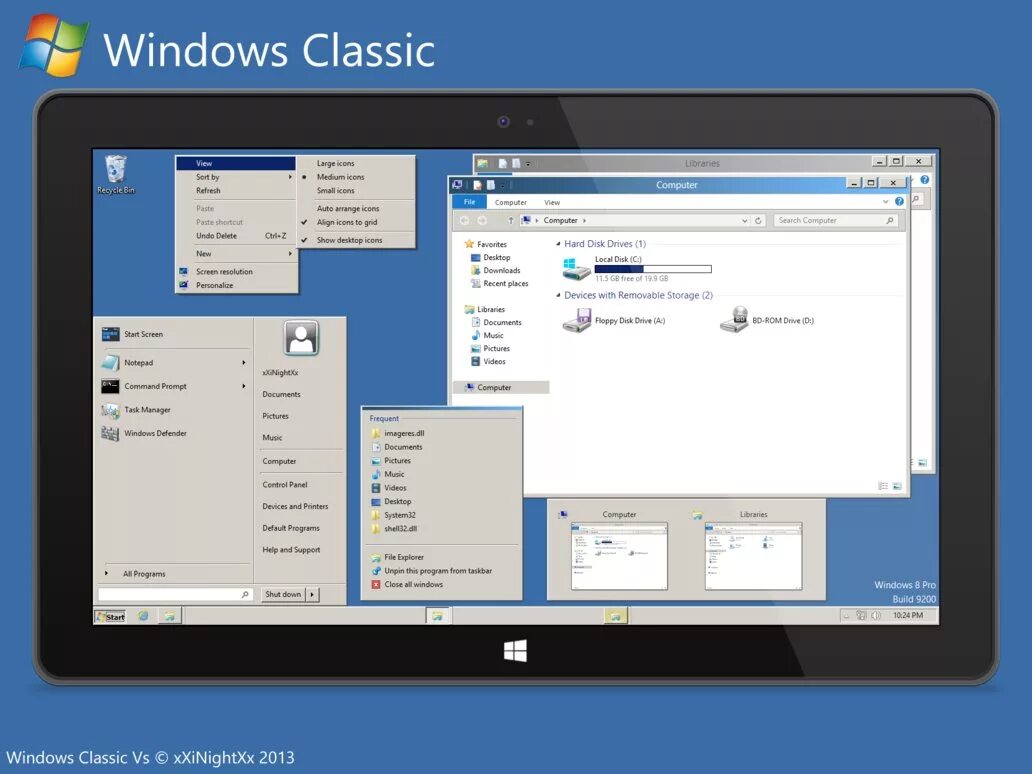The height and width of the screenshot is (774, 1032).
Task: Expand the New submenu arrow
Action: (x=290, y=253)
